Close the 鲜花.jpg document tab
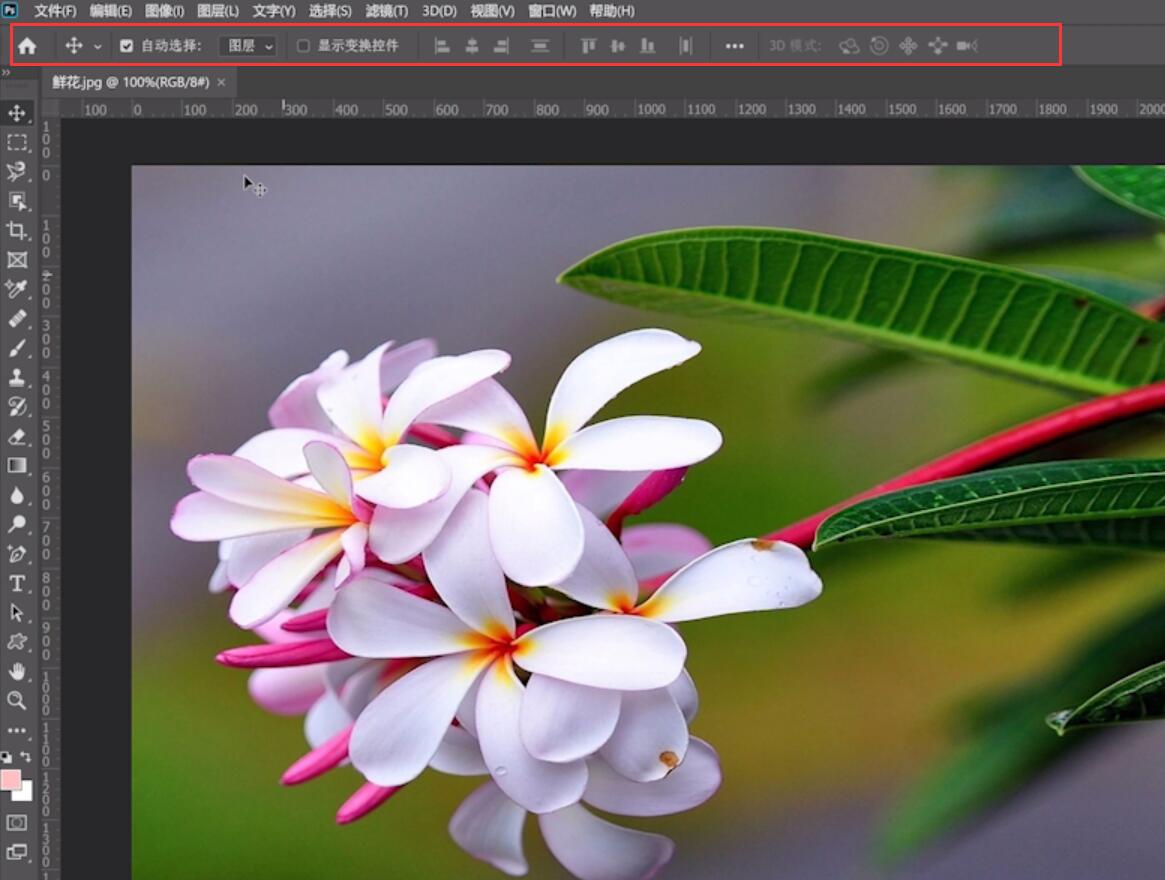The height and width of the screenshot is (880, 1165). tap(221, 82)
